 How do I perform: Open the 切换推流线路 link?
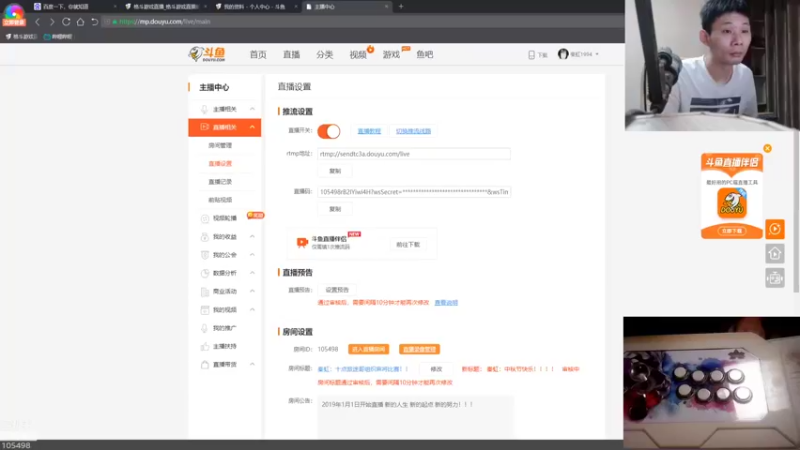coord(413,131)
